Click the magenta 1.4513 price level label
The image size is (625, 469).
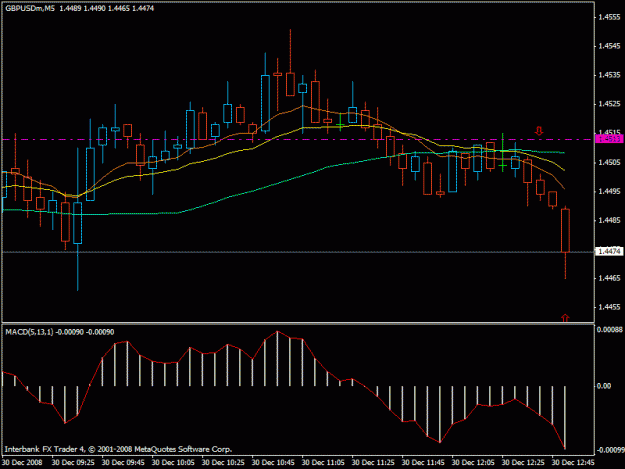point(609,139)
